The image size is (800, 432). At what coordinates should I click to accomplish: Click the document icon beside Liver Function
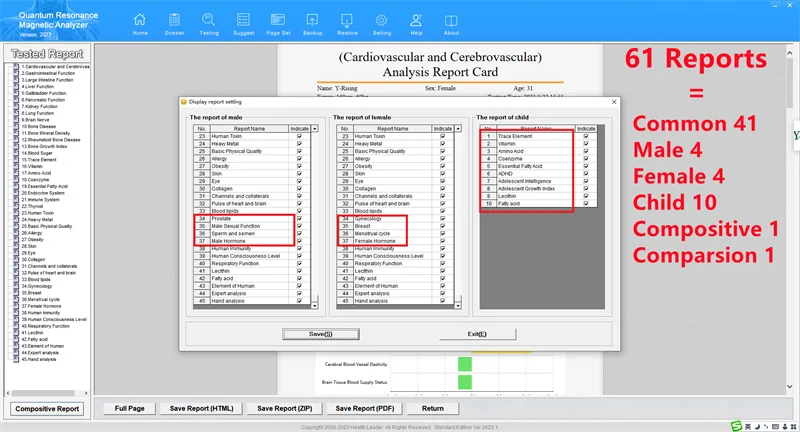tap(16, 86)
